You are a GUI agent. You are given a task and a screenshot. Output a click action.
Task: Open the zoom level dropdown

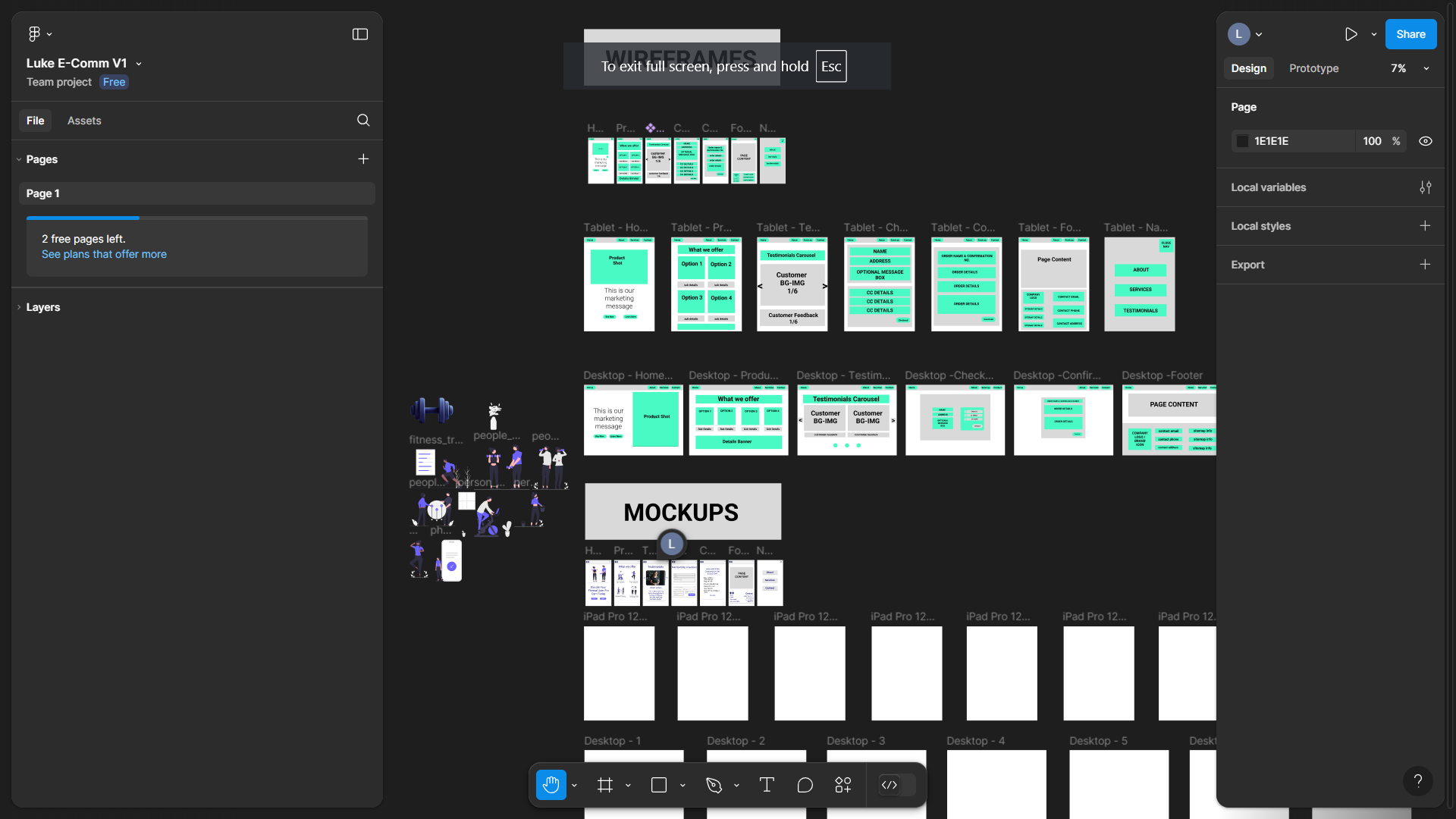[1410, 68]
